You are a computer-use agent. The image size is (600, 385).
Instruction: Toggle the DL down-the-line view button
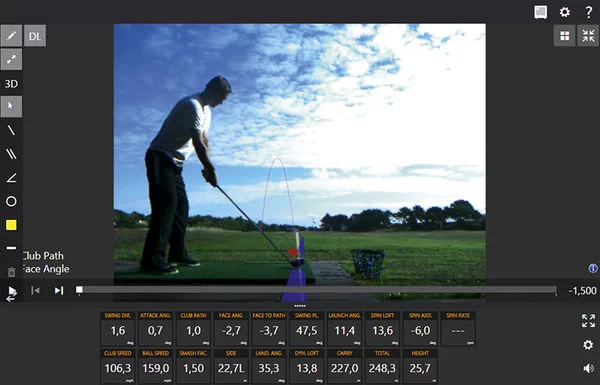point(35,36)
